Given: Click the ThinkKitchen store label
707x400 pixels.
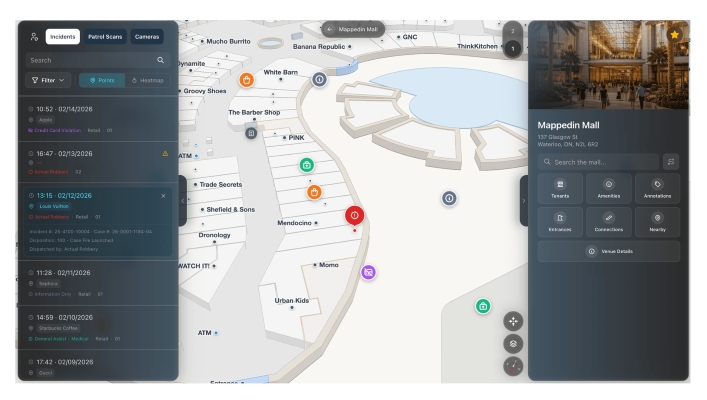Looking at the screenshot, I should pos(477,46).
